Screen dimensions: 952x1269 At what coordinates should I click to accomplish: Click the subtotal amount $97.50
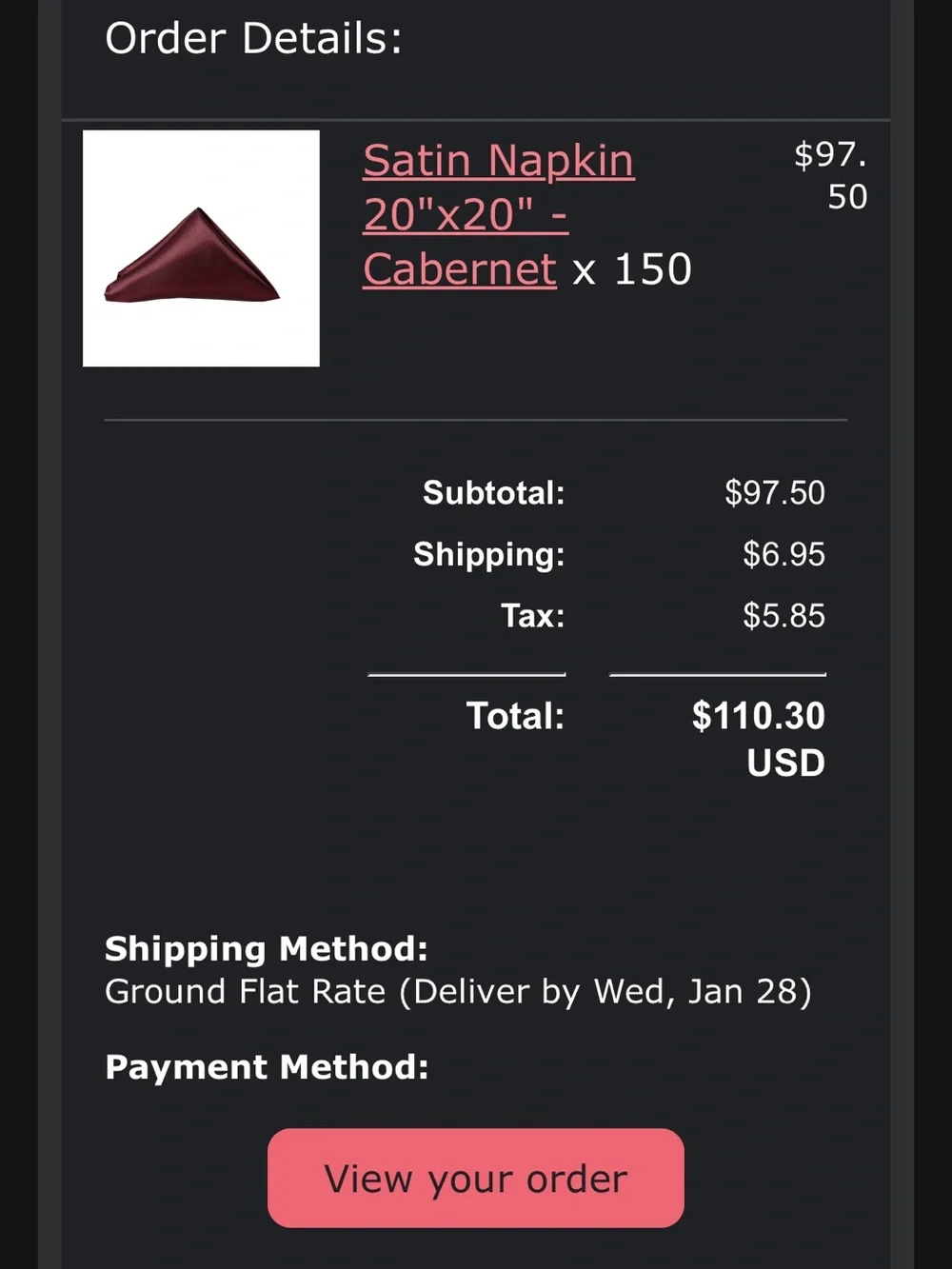tap(775, 492)
